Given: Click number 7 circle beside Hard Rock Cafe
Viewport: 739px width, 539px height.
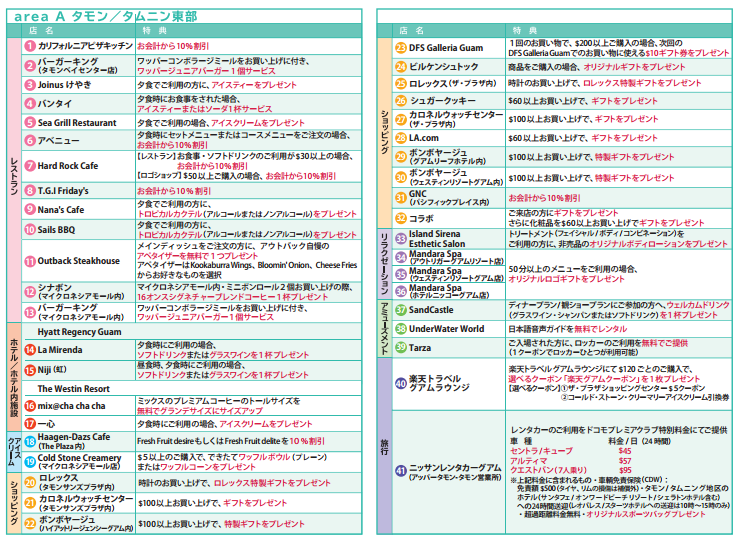Looking at the screenshot, I should point(30,166).
